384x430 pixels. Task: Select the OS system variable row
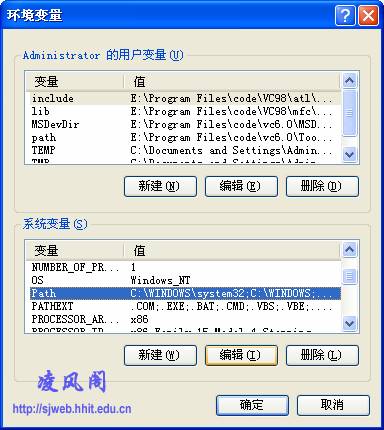(x=186, y=280)
